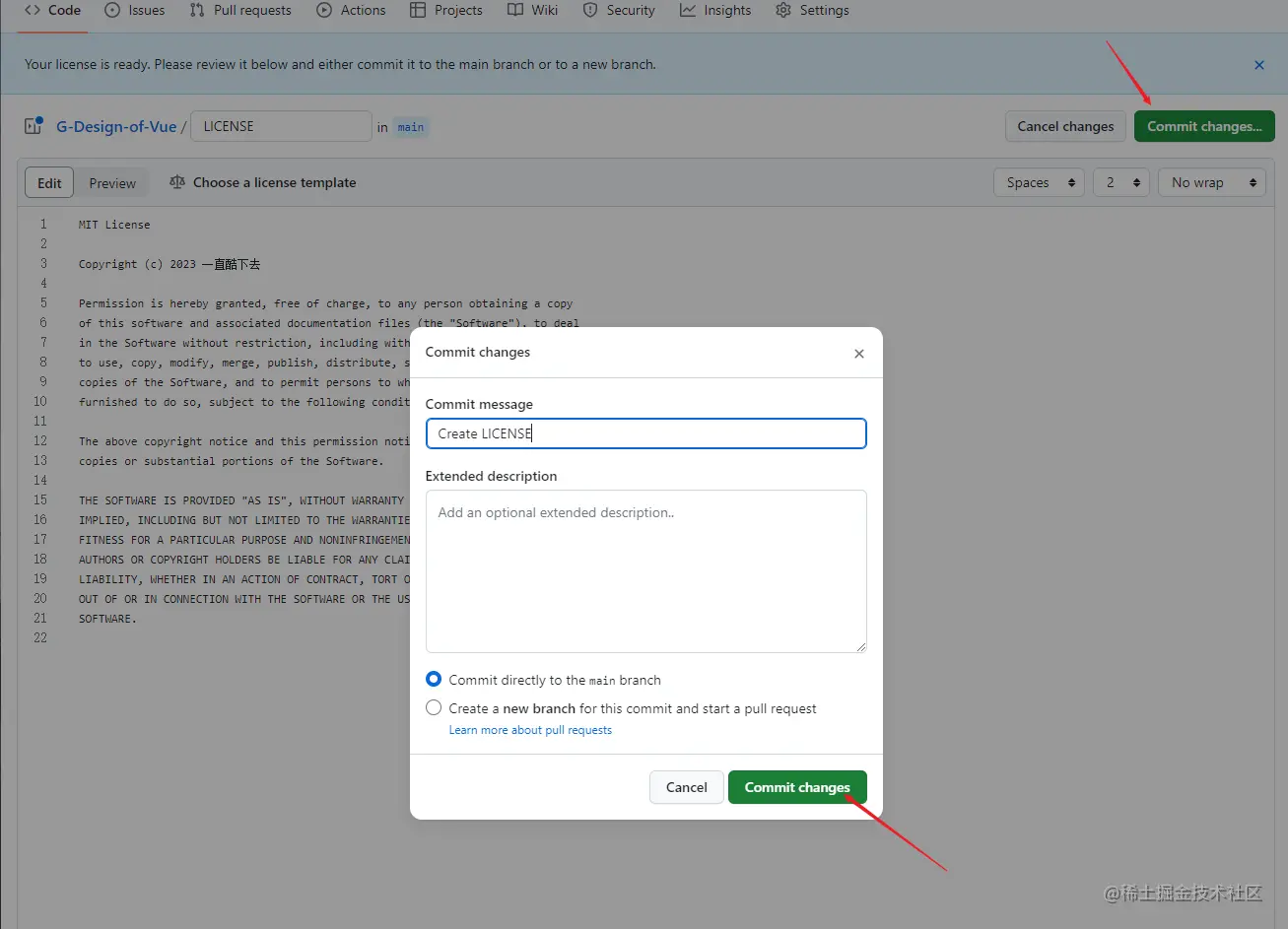Image resolution: width=1288 pixels, height=929 pixels.
Task: Click the Security shield icon
Action: [590, 10]
